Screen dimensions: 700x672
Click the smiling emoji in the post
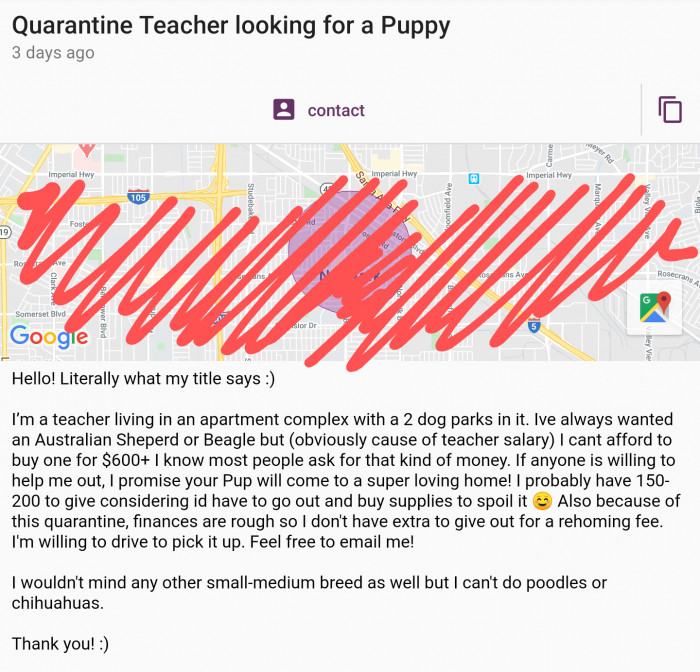(542, 501)
